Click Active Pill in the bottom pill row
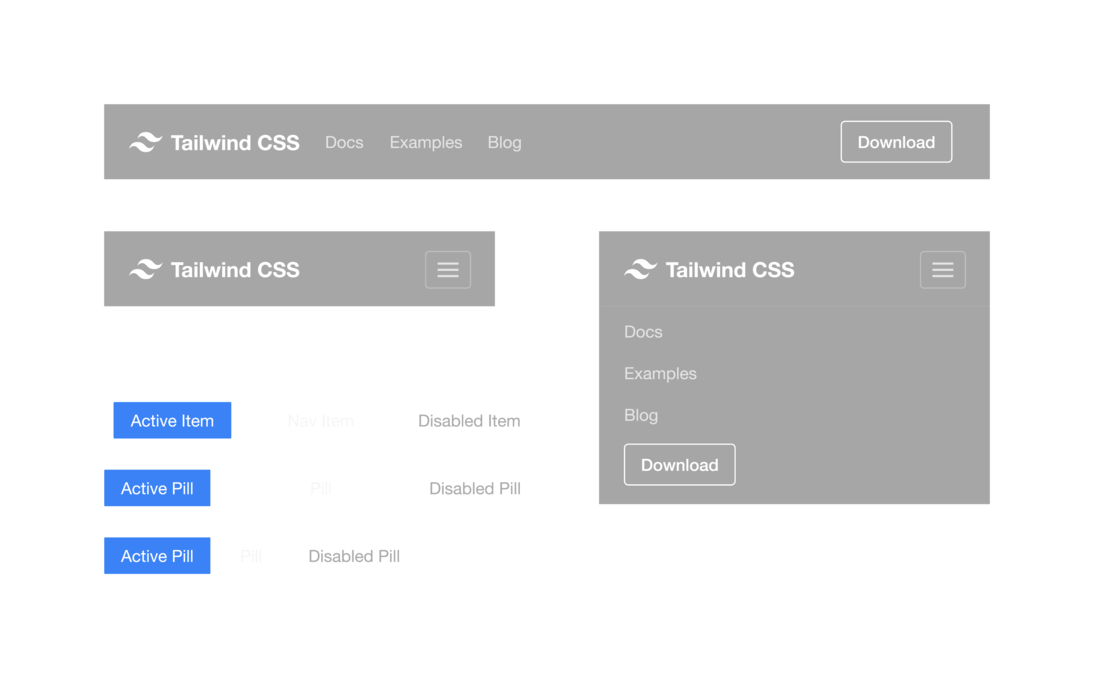The height and width of the screenshot is (678, 1094). tap(157, 556)
